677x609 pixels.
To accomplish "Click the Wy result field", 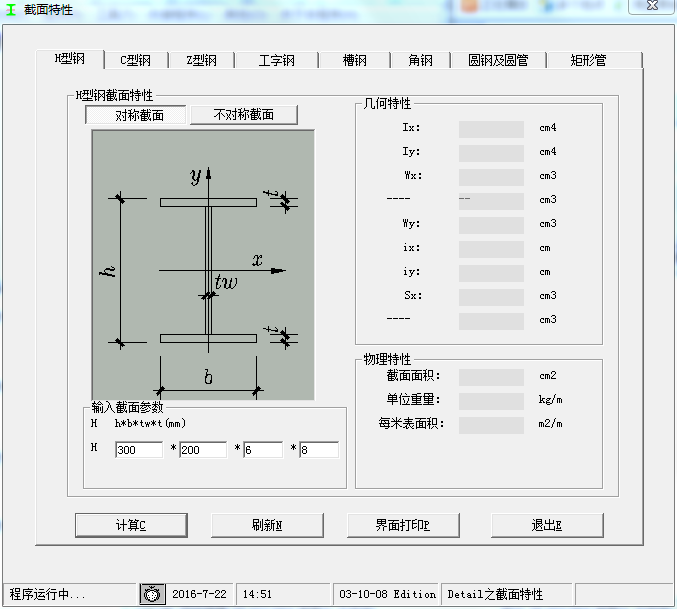I will [491, 225].
